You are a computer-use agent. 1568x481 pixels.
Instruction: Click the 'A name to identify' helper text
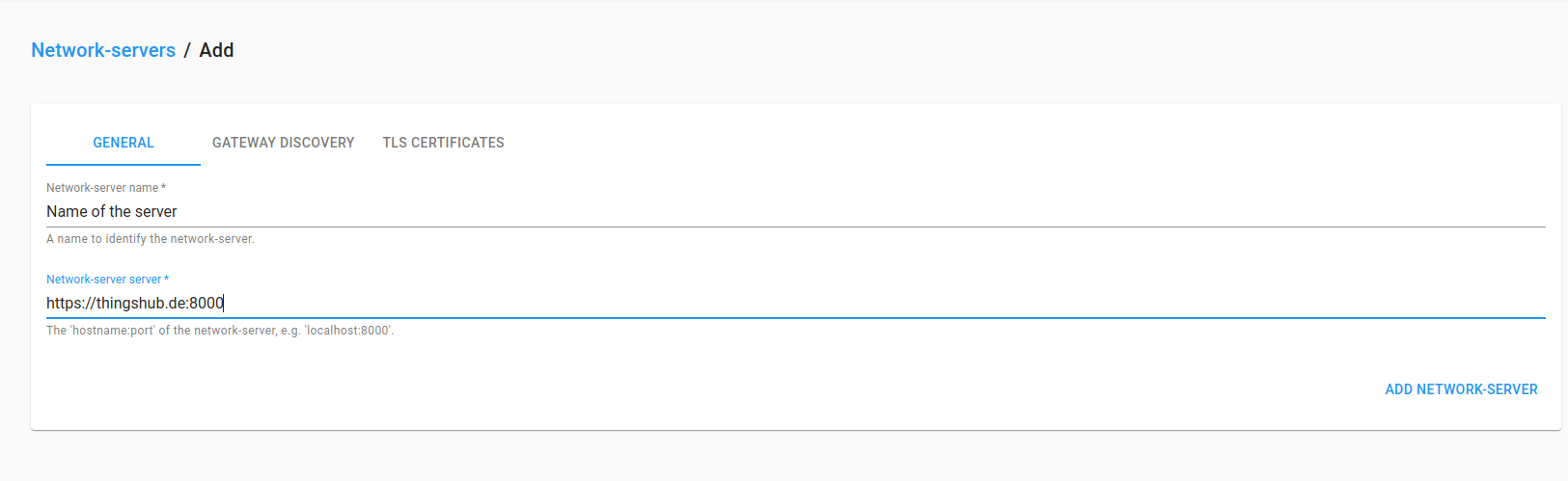(x=151, y=239)
